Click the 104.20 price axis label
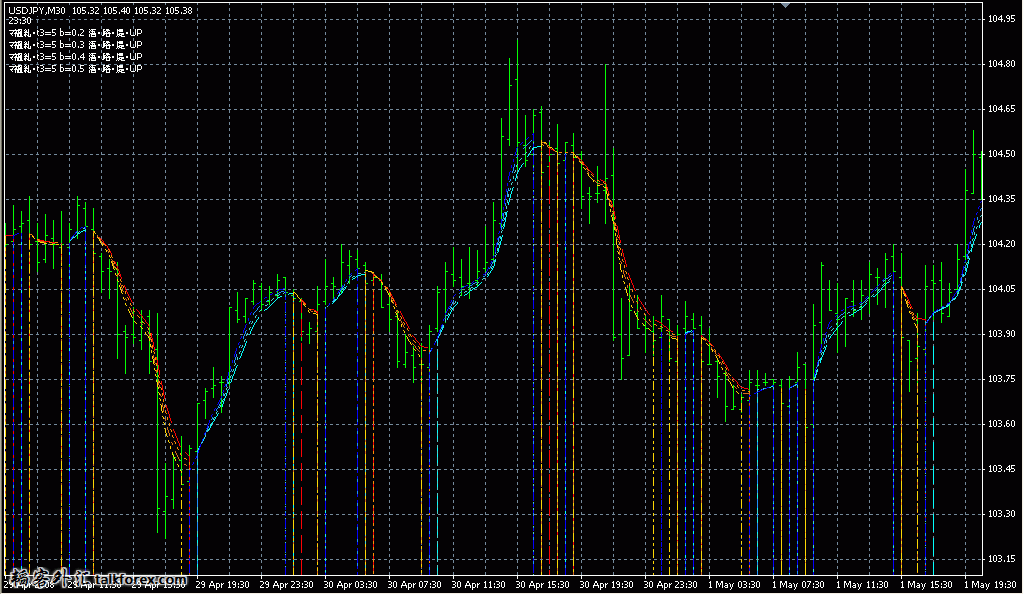 [1002, 244]
